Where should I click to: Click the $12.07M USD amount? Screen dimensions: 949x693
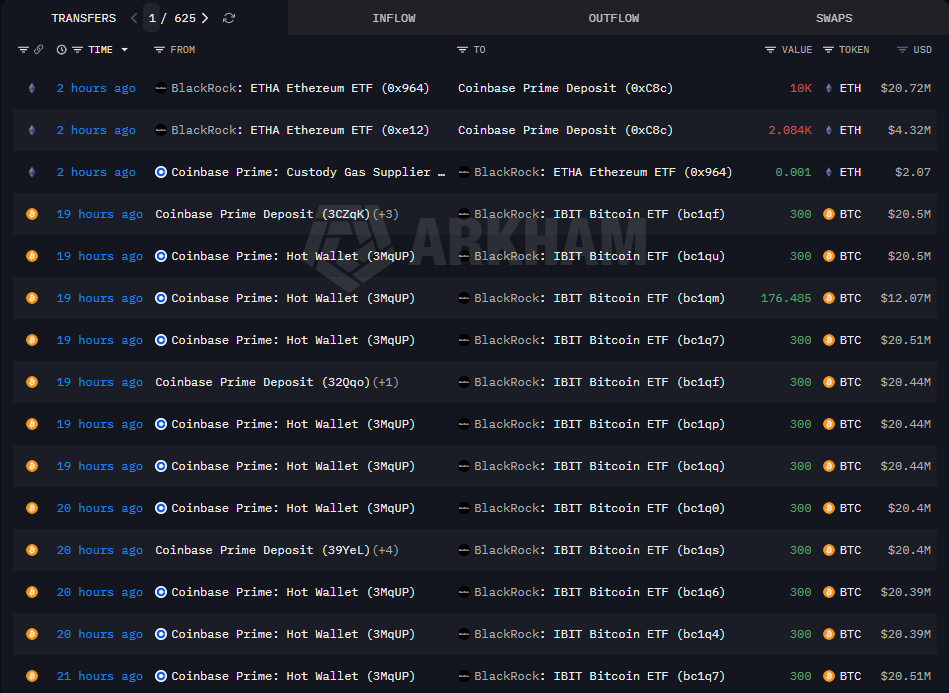point(905,298)
